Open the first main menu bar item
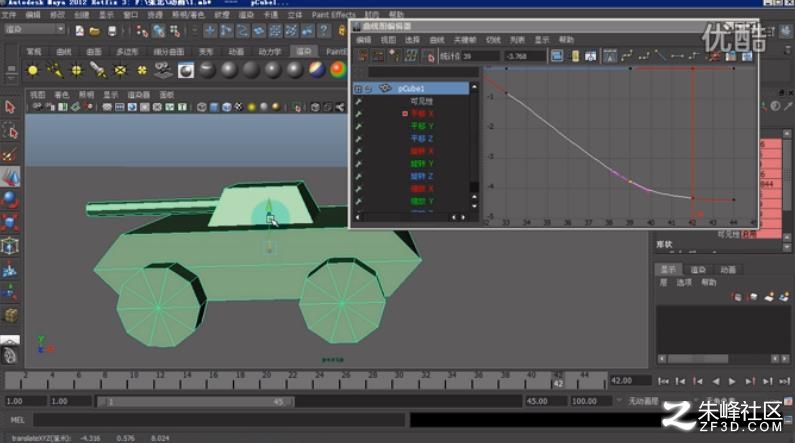 pos(9,15)
